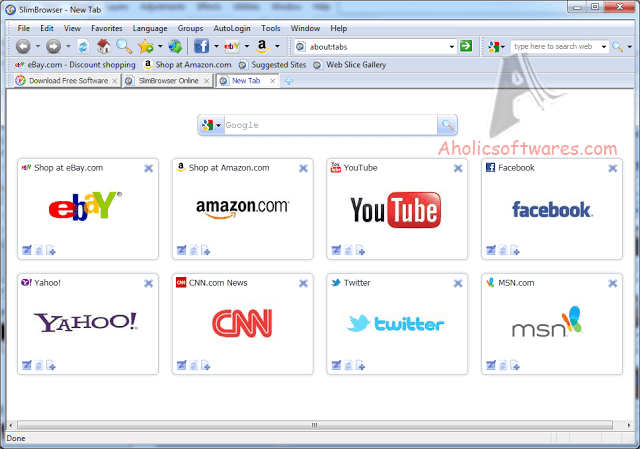
Task: Click the globe translate icon
Action: click(176, 47)
